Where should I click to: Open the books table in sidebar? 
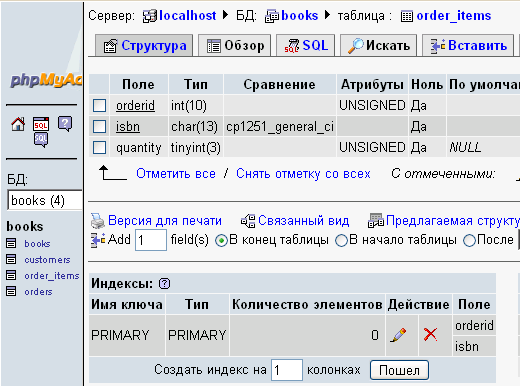(x=37, y=243)
